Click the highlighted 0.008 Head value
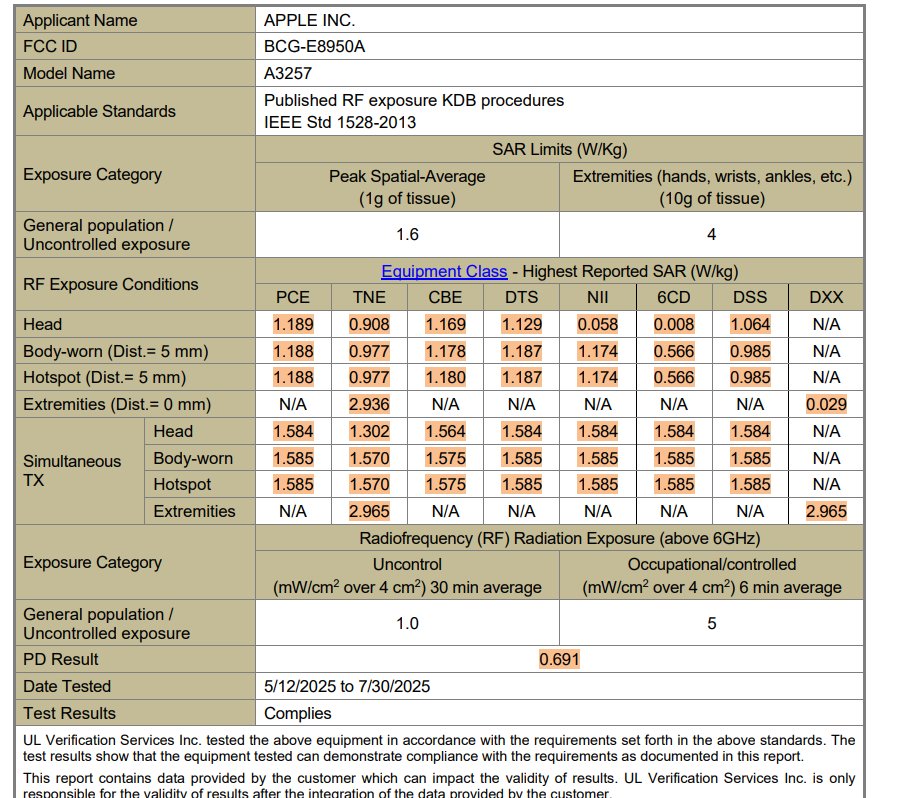This screenshot has height=798, width=909. (x=674, y=324)
